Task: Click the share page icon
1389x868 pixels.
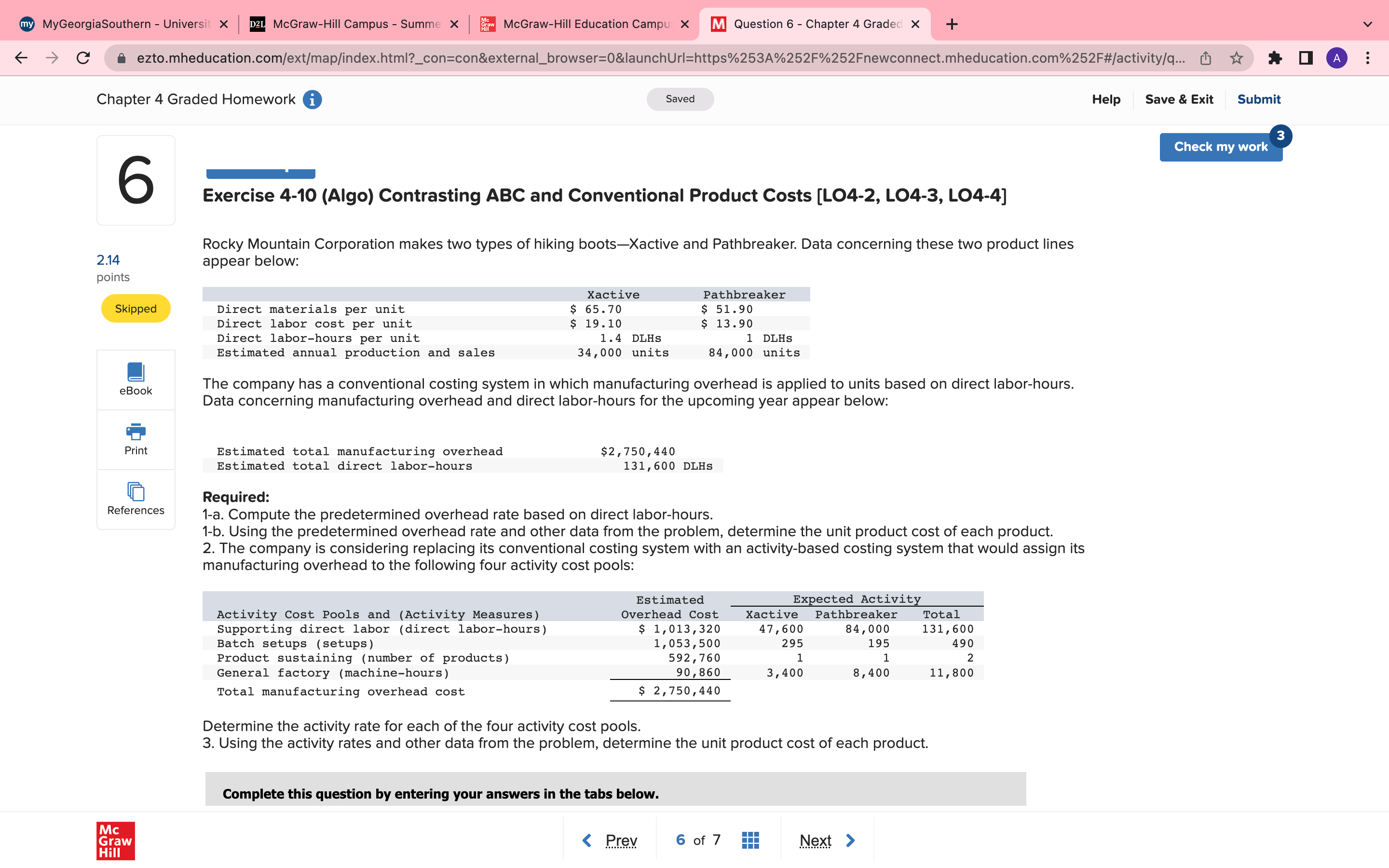Action: click(1205, 58)
